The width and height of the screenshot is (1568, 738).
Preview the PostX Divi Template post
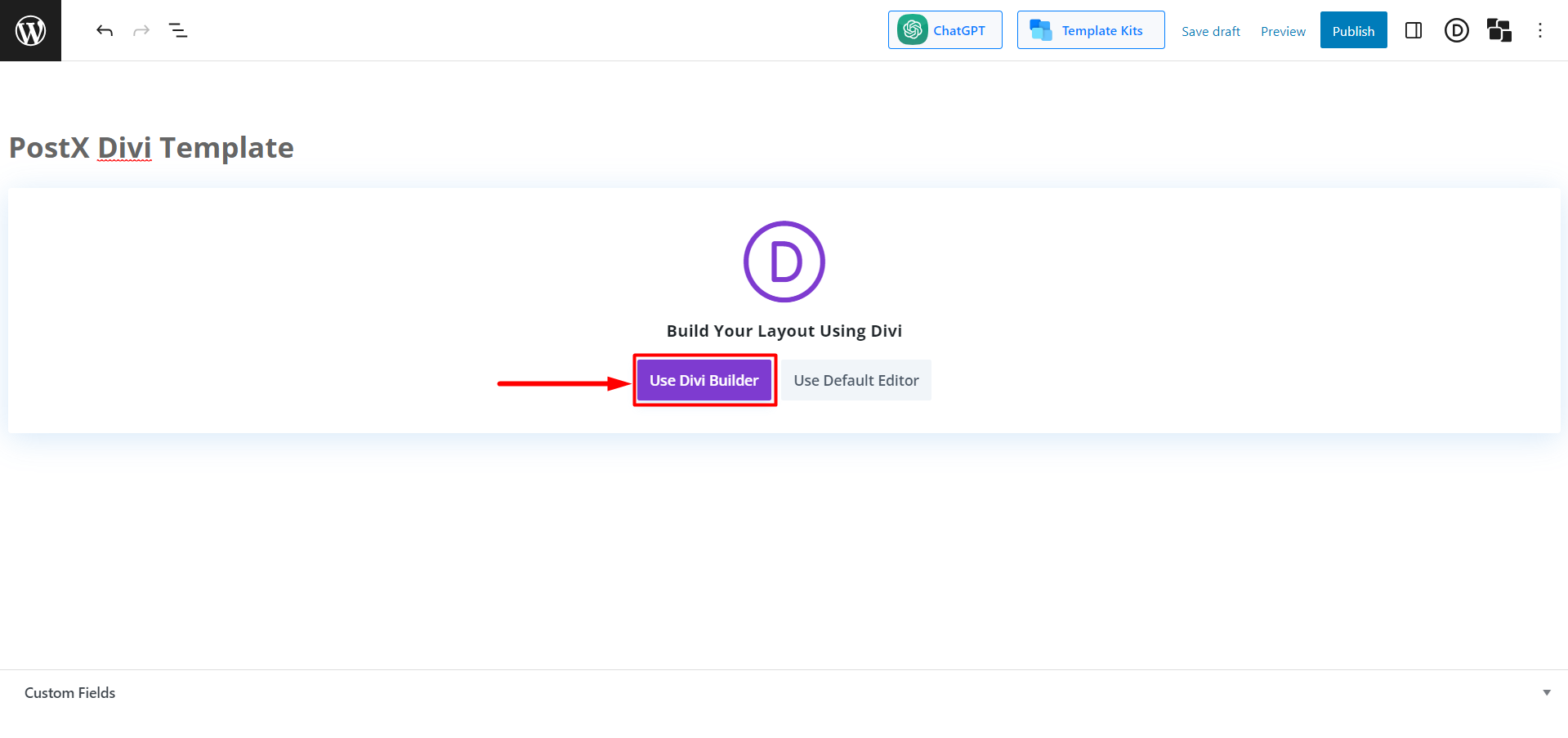pos(1282,31)
